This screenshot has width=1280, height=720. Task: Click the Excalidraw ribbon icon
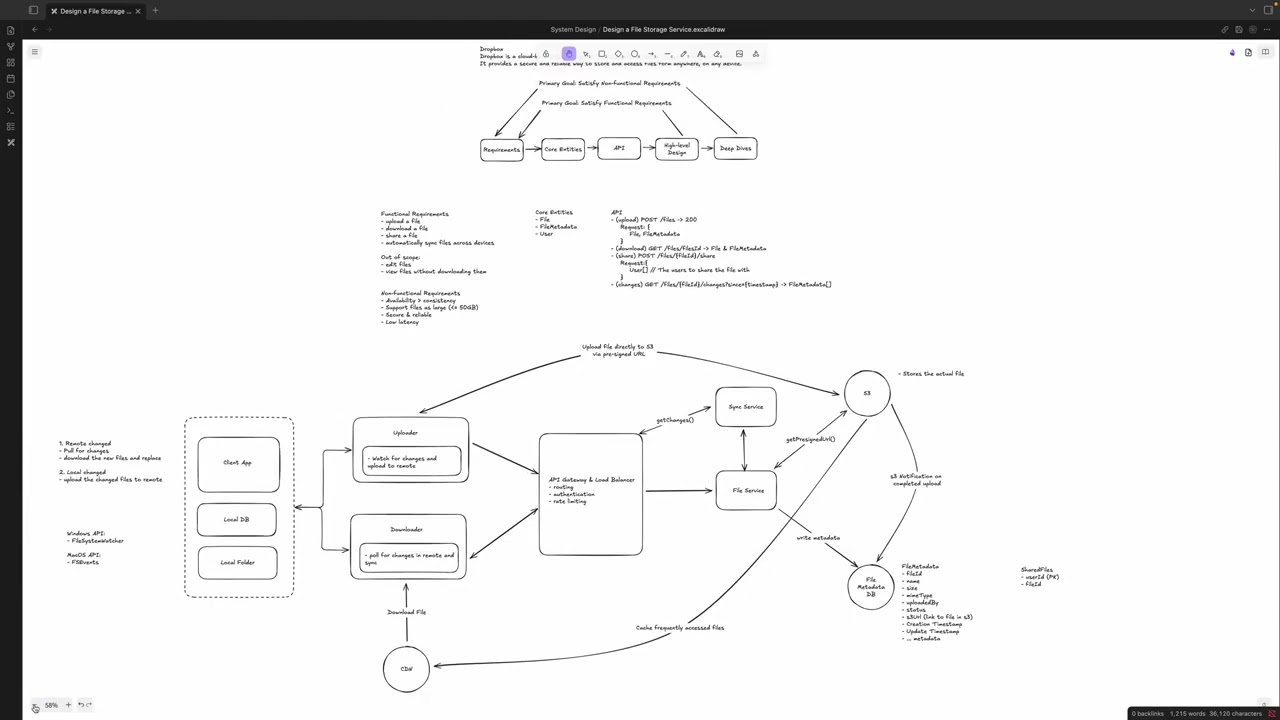tap(11, 142)
